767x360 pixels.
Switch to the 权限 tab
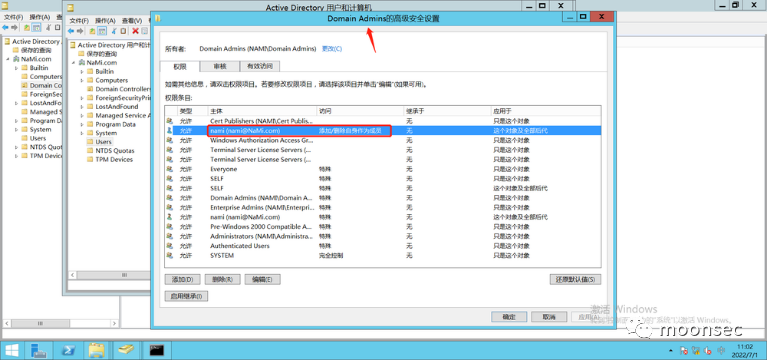(180, 67)
